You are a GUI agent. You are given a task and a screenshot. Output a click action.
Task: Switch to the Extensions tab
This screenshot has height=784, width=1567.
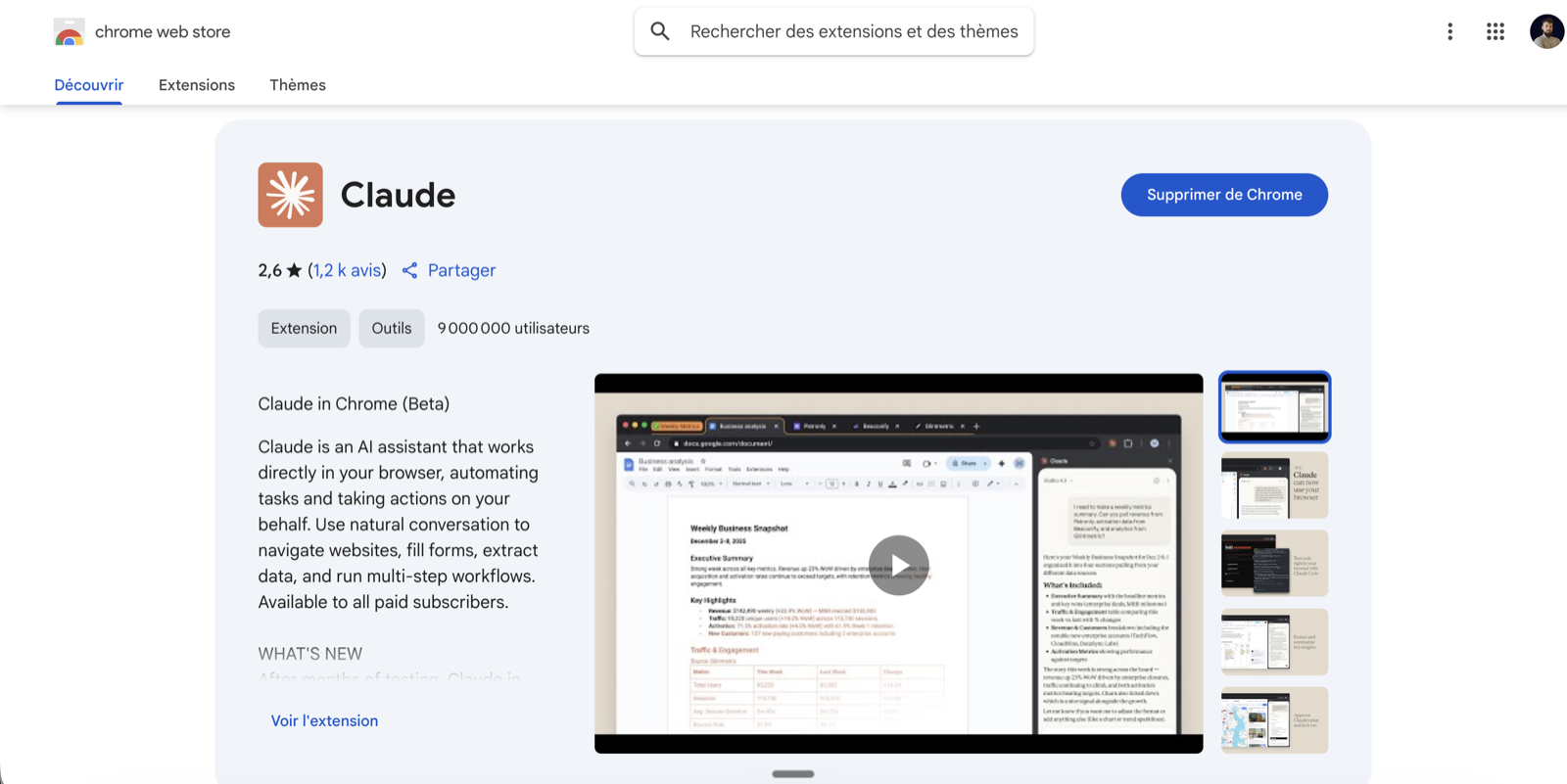pyautogui.click(x=197, y=85)
